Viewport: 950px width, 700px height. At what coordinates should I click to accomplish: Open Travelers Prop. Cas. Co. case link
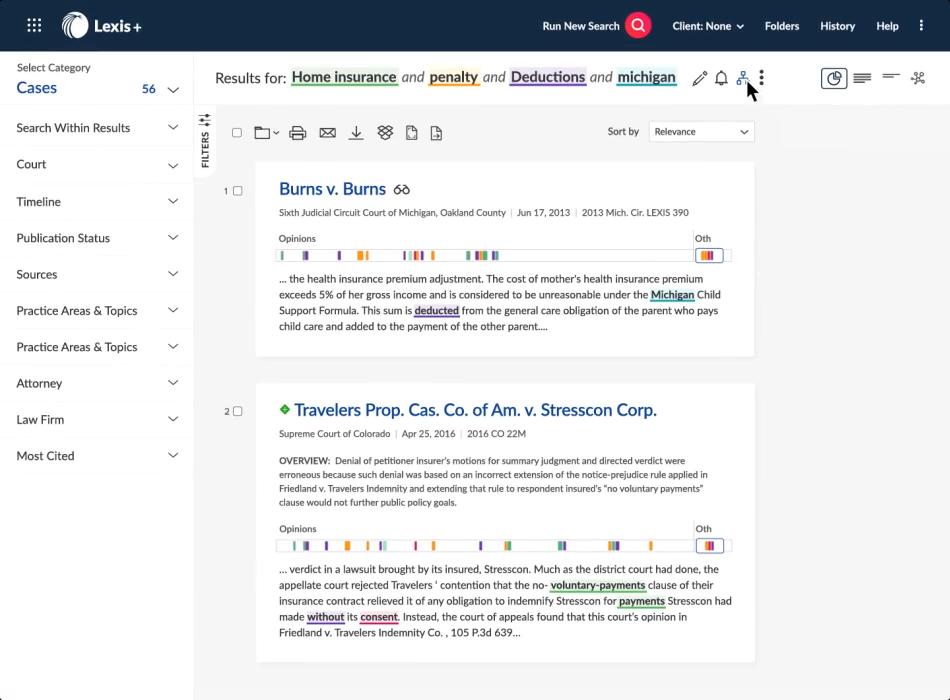475,410
